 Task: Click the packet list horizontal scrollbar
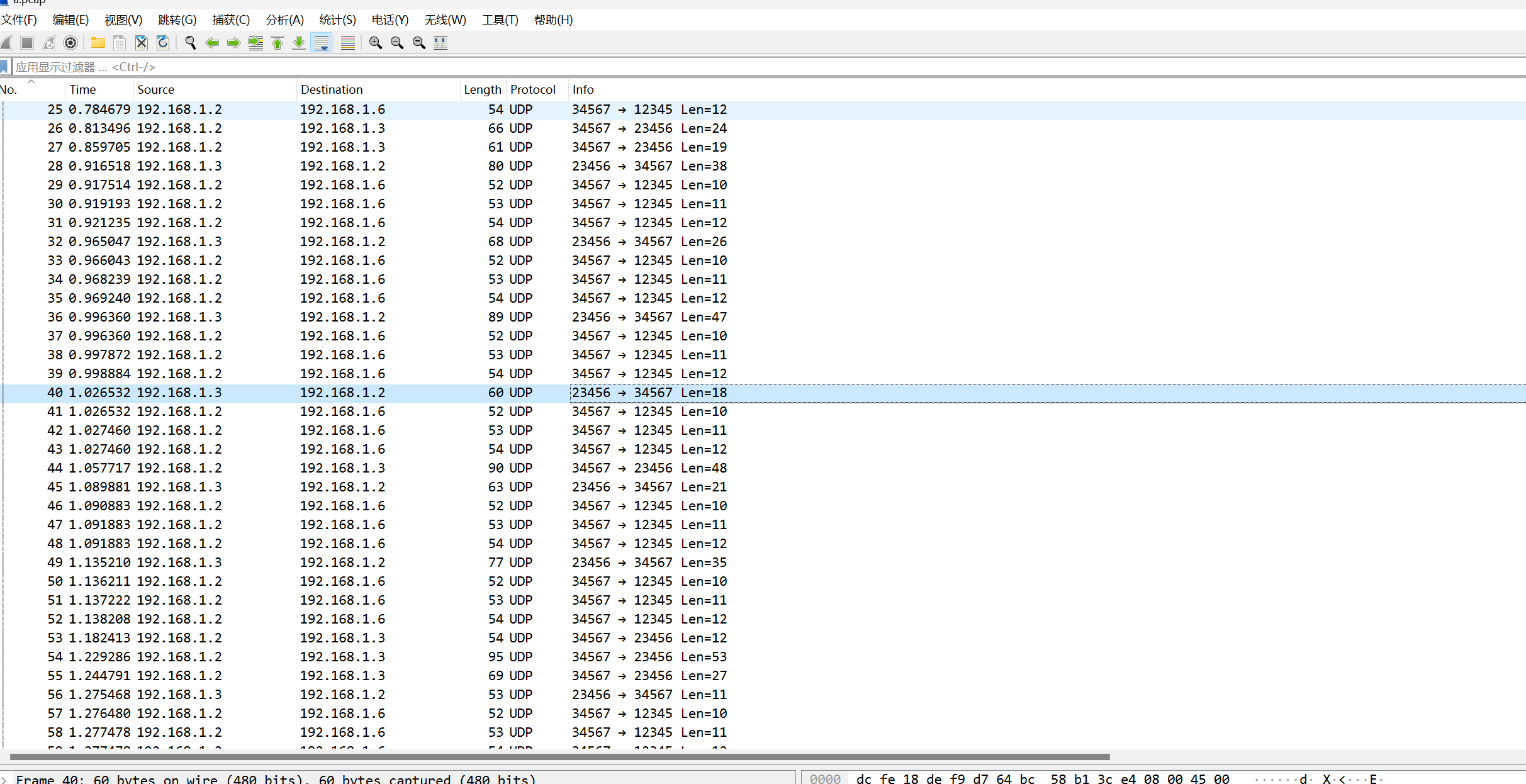[560, 757]
